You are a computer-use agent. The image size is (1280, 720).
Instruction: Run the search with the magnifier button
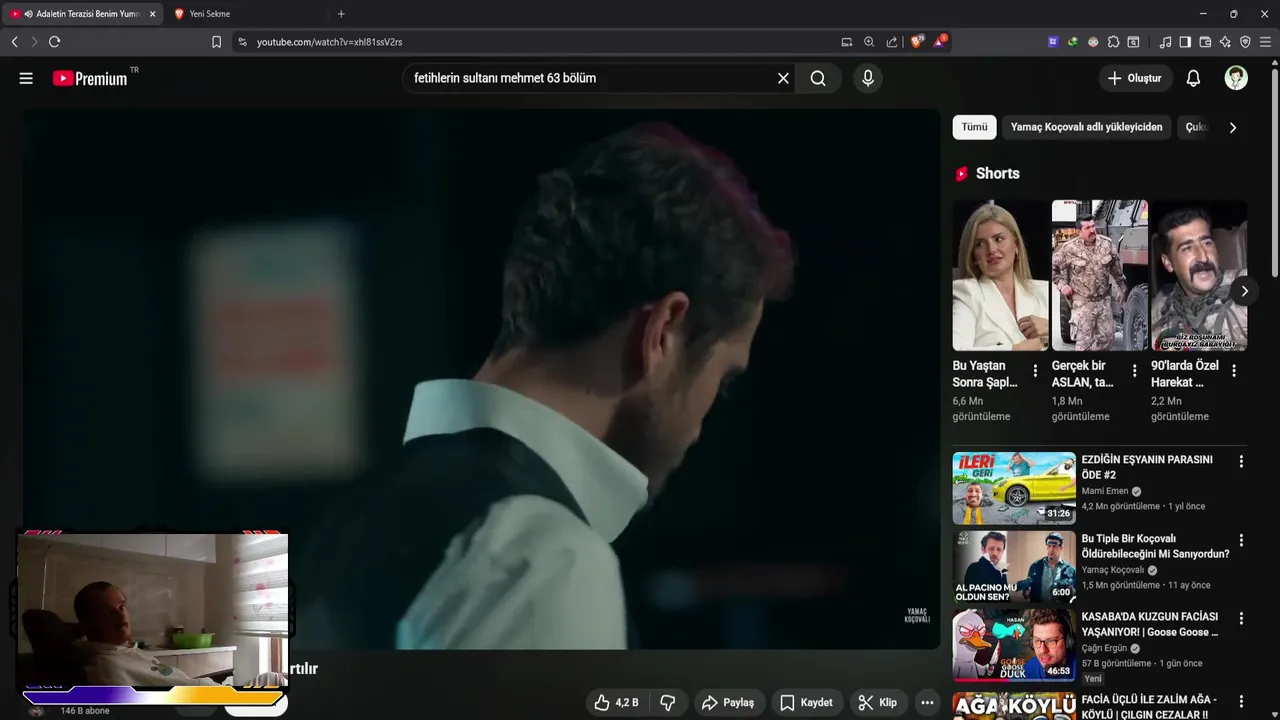pyautogui.click(x=818, y=78)
